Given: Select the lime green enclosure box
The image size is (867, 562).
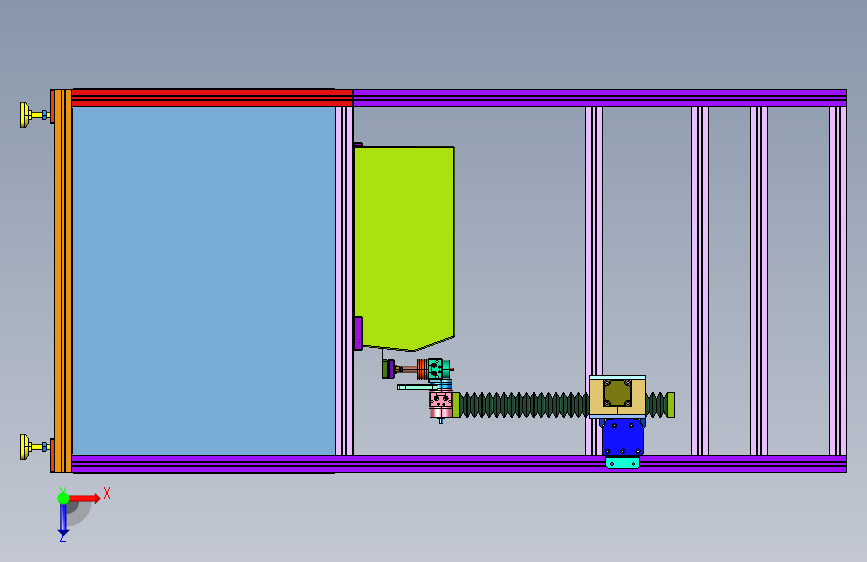Looking at the screenshot, I should click(404, 248).
